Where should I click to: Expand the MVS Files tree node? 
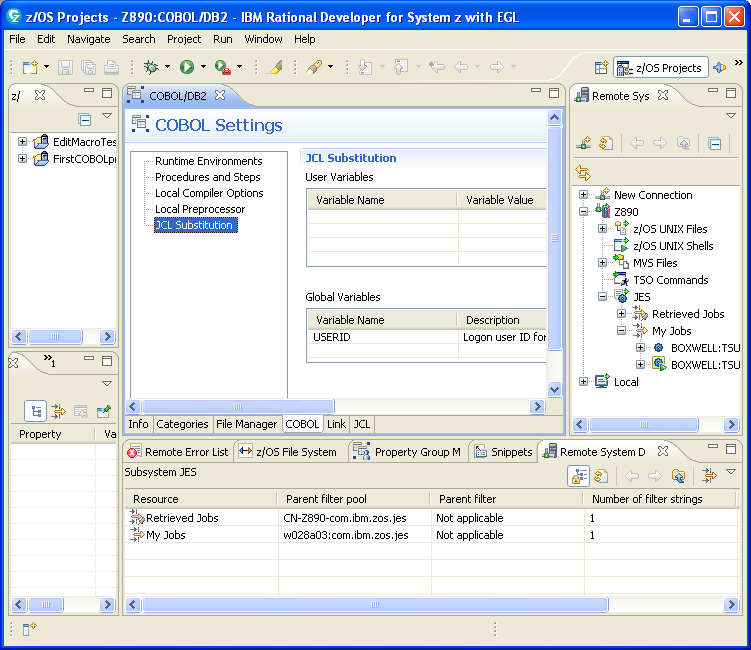[603, 263]
